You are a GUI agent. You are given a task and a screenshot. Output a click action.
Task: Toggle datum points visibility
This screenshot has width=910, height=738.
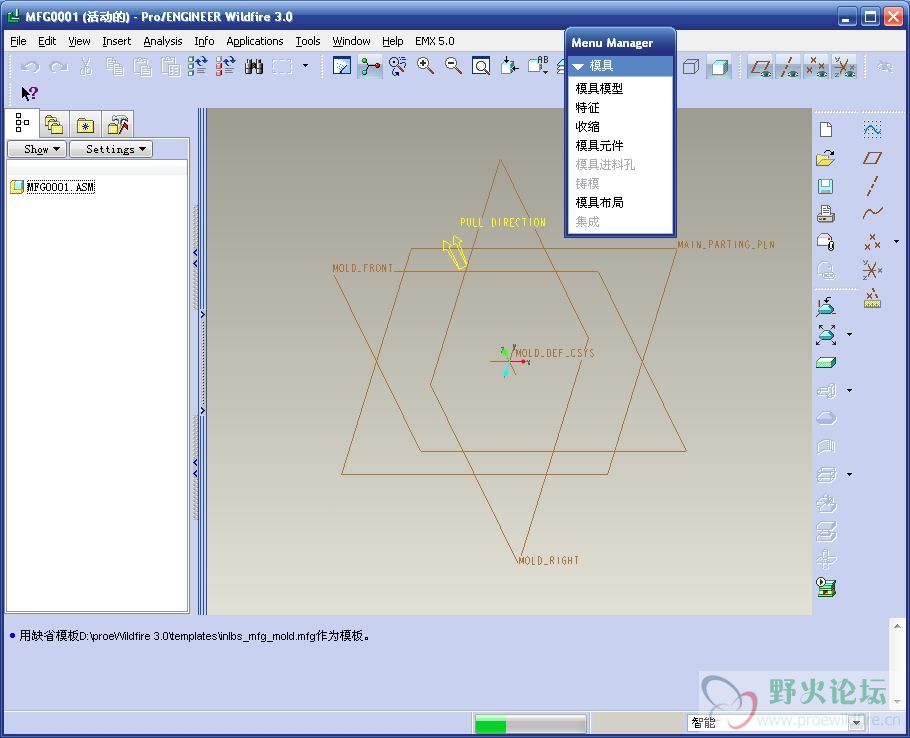tap(816, 67)
